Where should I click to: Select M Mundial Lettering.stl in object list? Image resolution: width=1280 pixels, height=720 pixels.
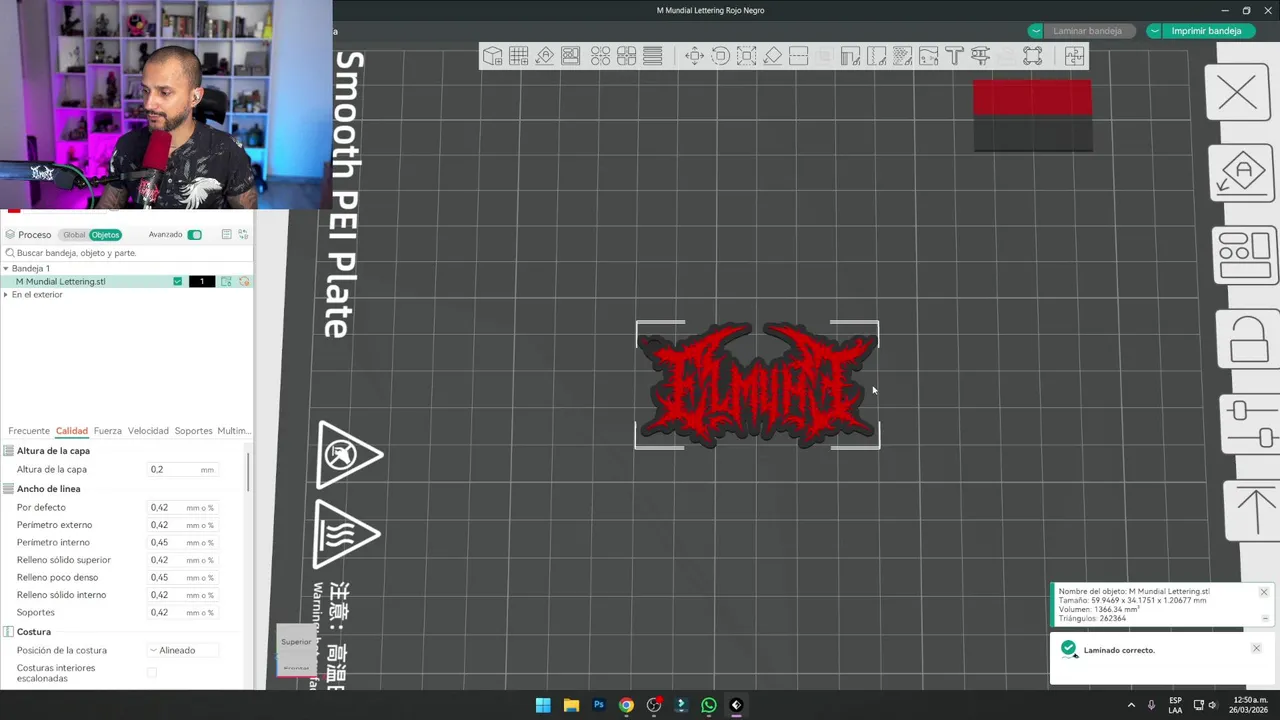61,282
